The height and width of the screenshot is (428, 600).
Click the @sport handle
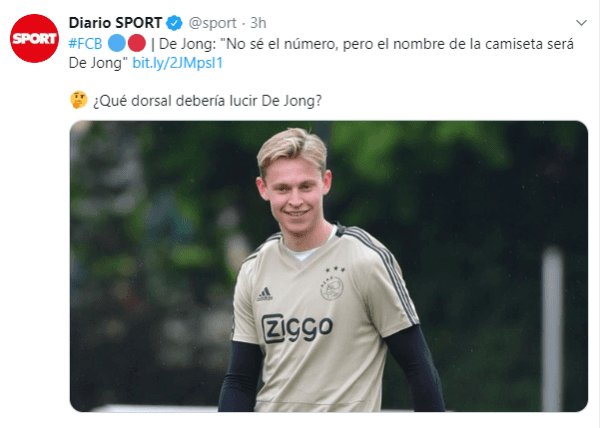click(212, 23)
